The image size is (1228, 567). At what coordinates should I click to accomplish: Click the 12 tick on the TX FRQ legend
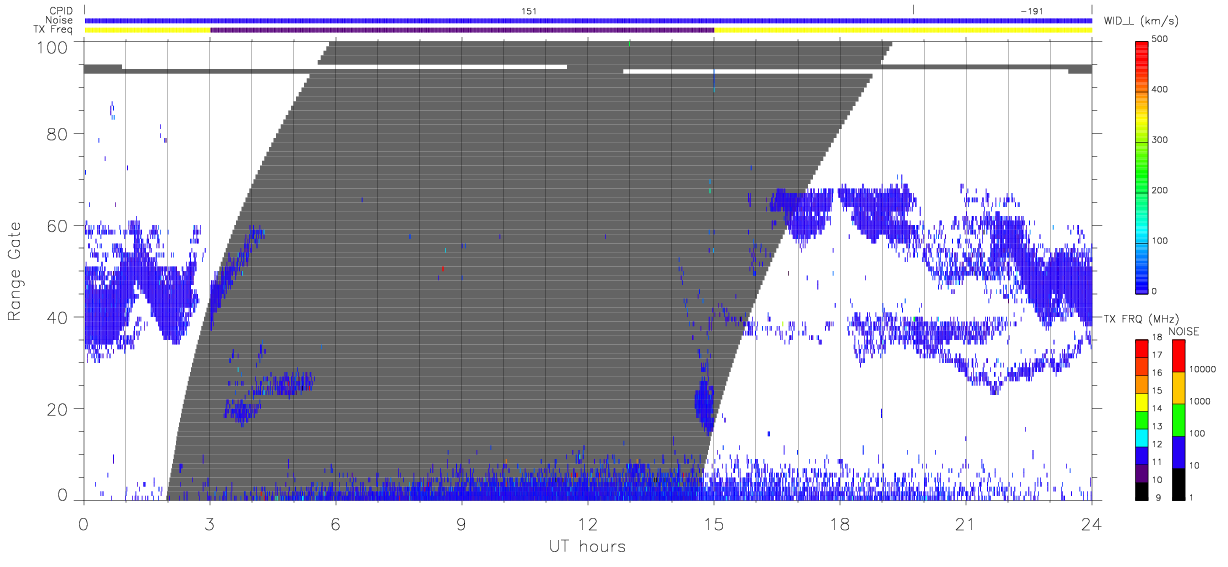pos(1157,444)
